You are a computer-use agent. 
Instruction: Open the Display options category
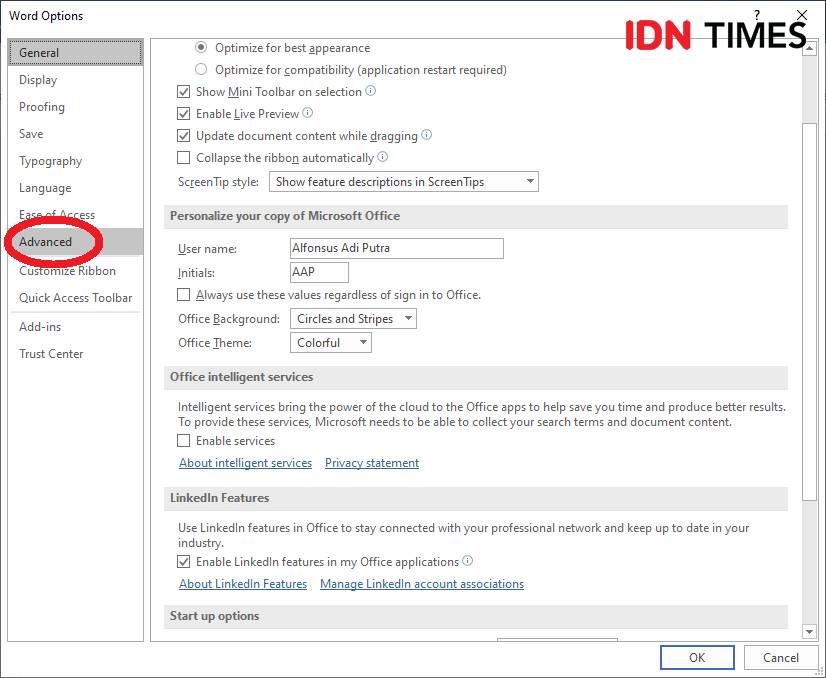tap(75, 80)
